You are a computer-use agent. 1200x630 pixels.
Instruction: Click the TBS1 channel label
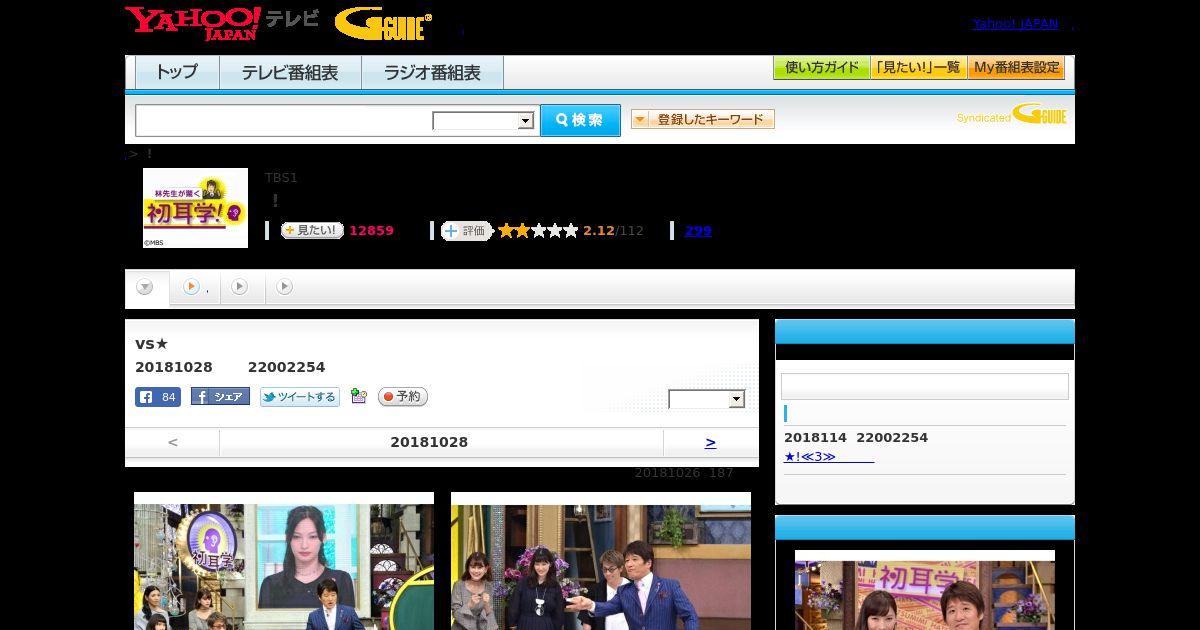click(281, 177)
